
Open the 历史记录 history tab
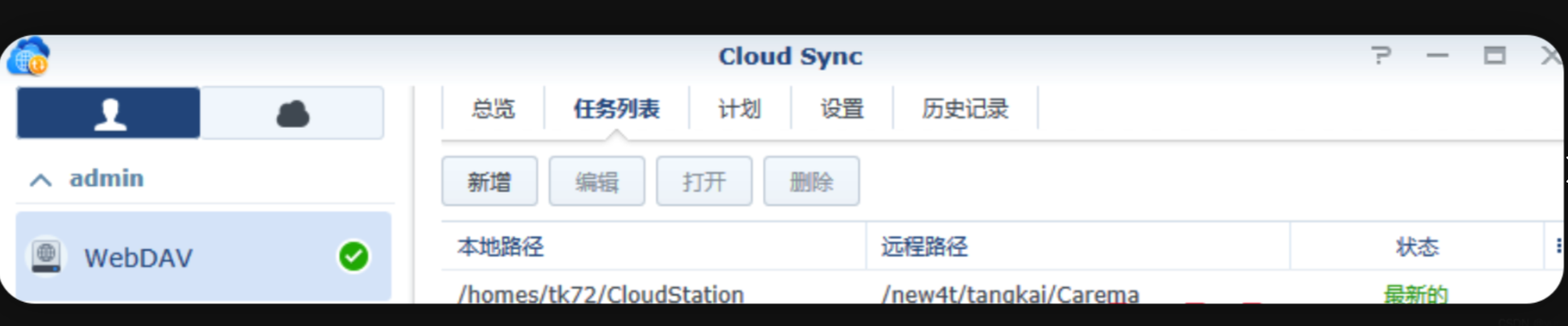point(965,109)
